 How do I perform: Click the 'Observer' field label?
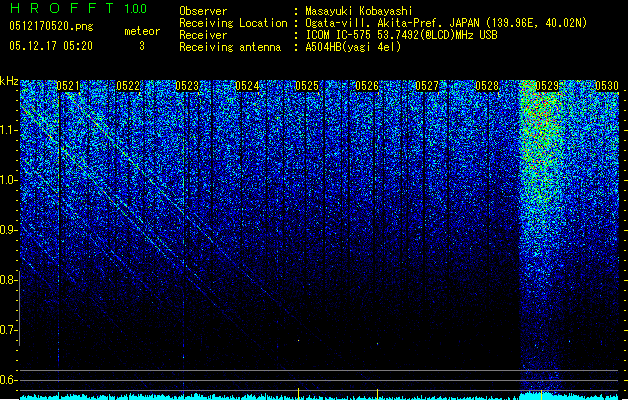tap(203, 11)
